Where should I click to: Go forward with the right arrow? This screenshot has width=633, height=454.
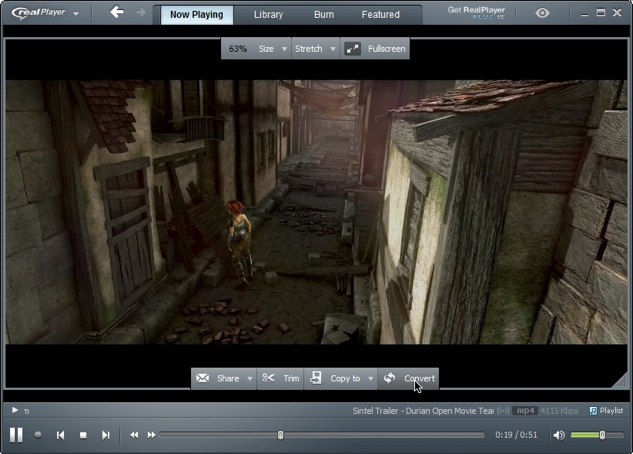coord(141,13)
